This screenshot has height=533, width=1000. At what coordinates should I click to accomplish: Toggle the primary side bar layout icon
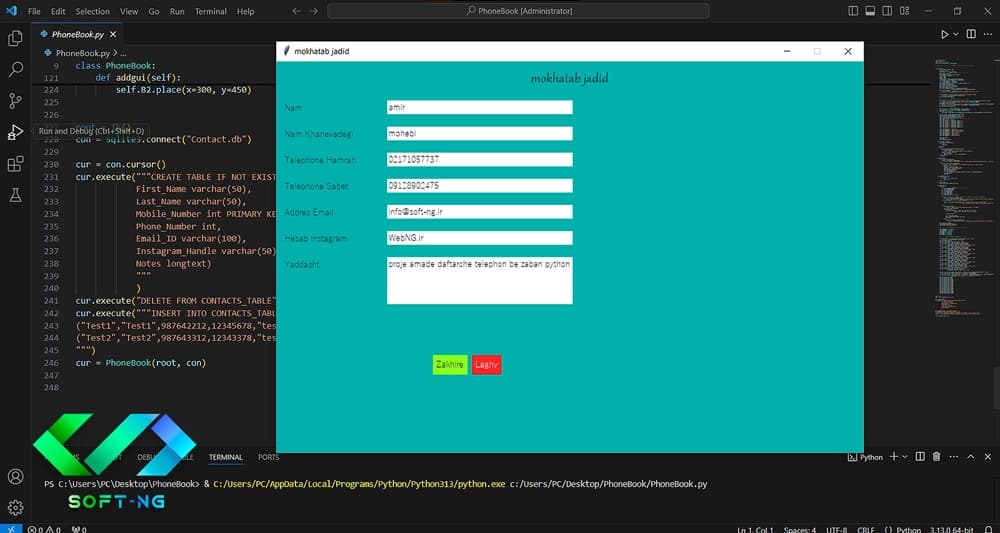coord(853,11)
